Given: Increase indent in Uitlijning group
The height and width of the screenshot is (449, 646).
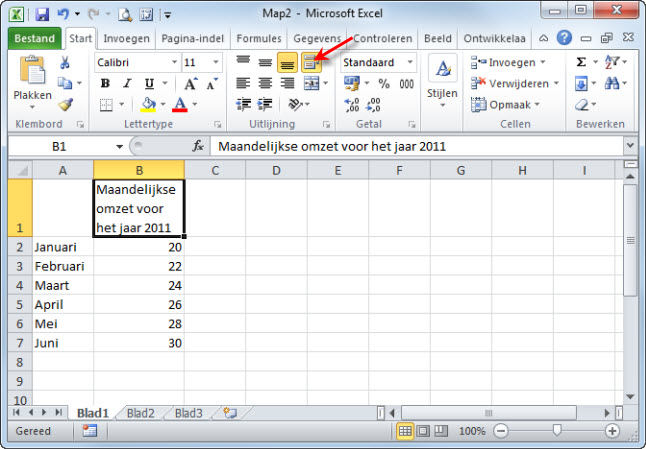Looking at the screenshot, I should [x=265, y=105].
